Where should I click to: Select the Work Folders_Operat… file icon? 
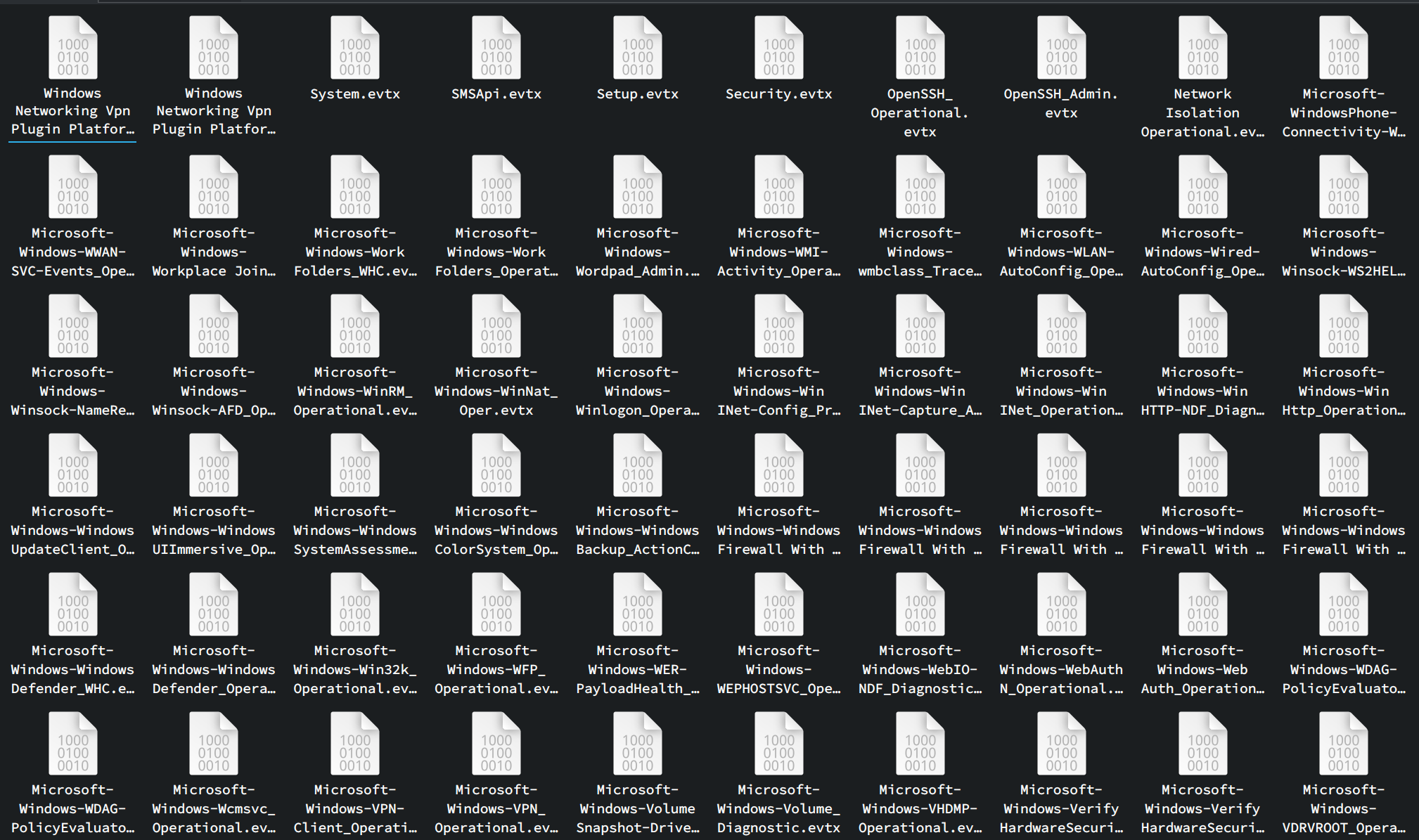pyautogui.click(x=496, y=187)
